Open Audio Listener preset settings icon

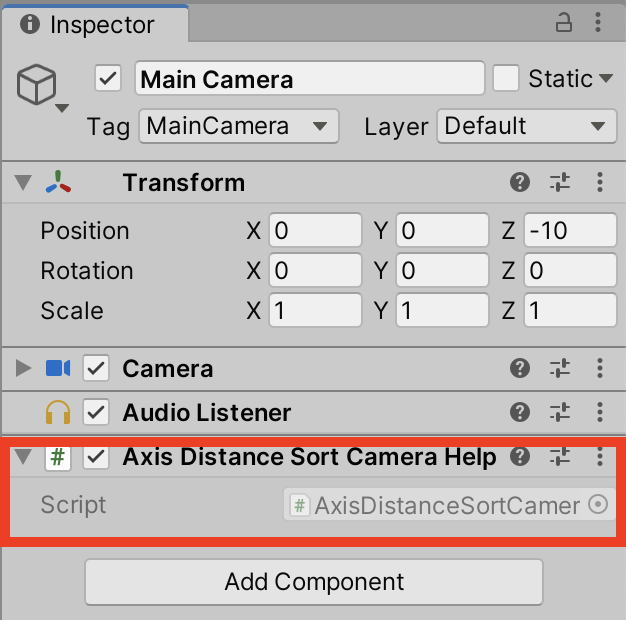click(560, 412)
